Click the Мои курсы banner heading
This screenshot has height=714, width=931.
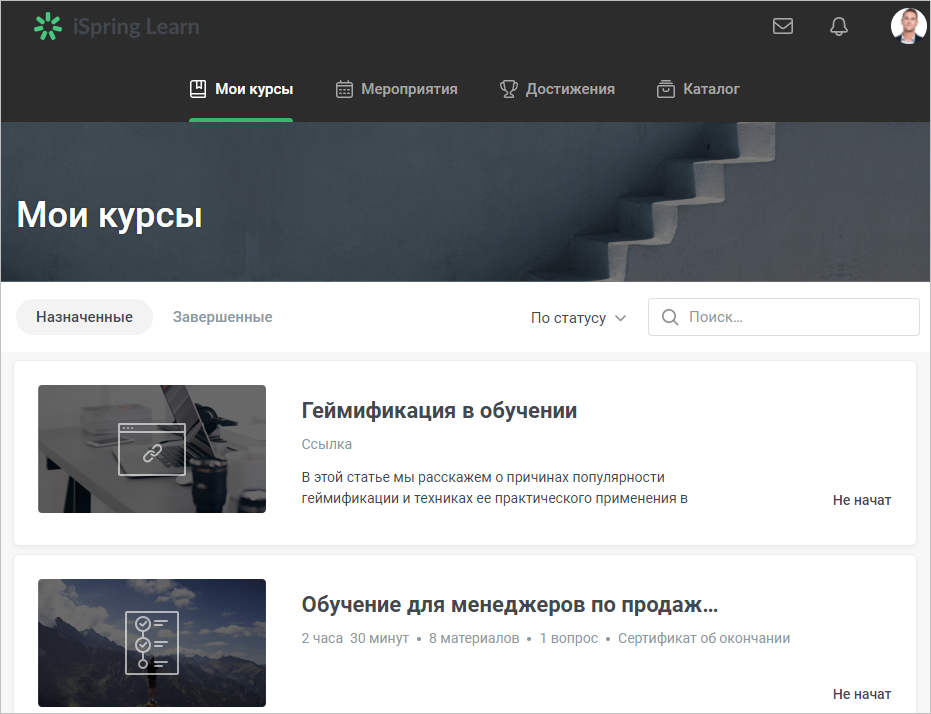pyautogui.click(x=109, y=214)
